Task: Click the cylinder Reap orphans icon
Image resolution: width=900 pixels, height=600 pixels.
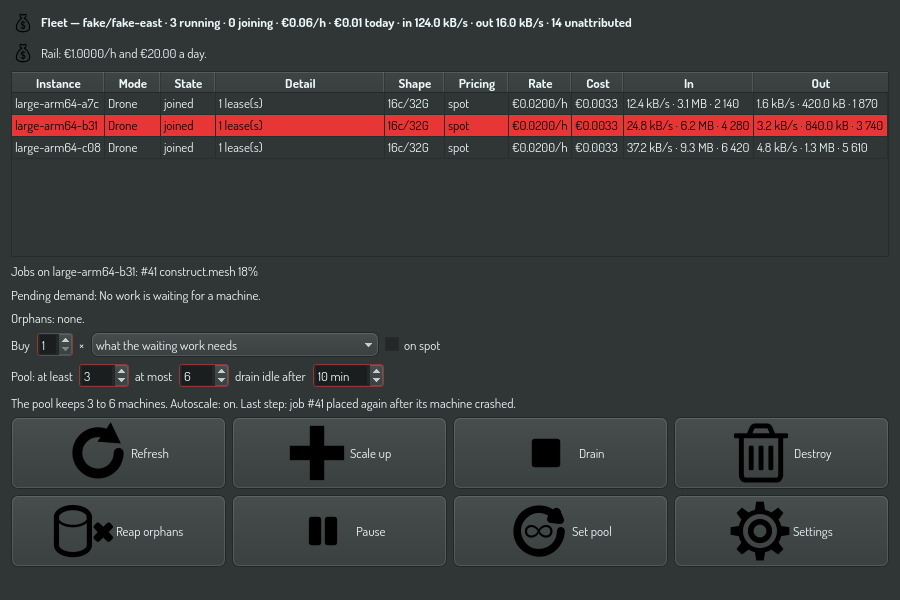Action: pos(83,531)
